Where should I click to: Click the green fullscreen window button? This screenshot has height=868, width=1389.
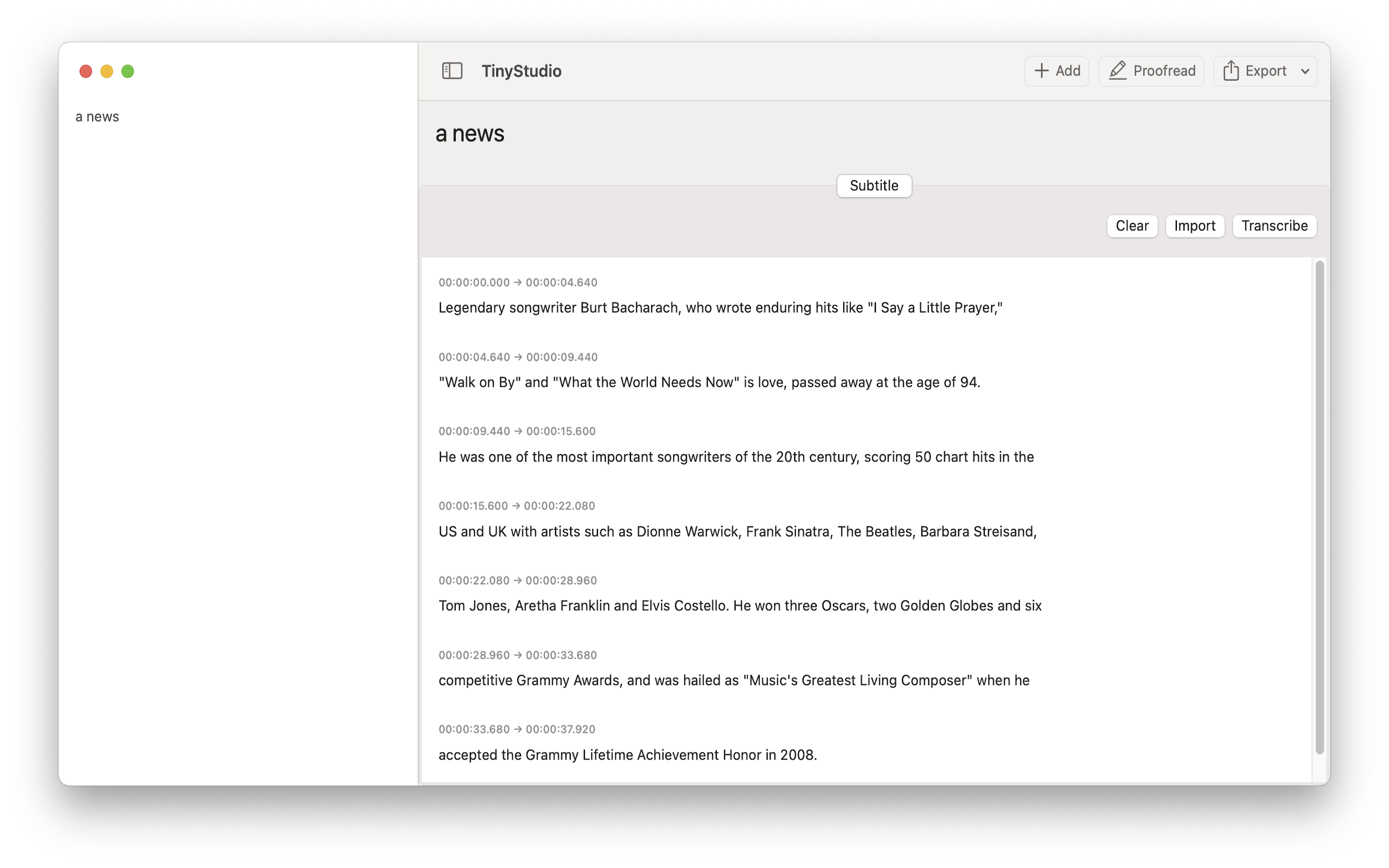pyautogui.click(x=128, y=71)
